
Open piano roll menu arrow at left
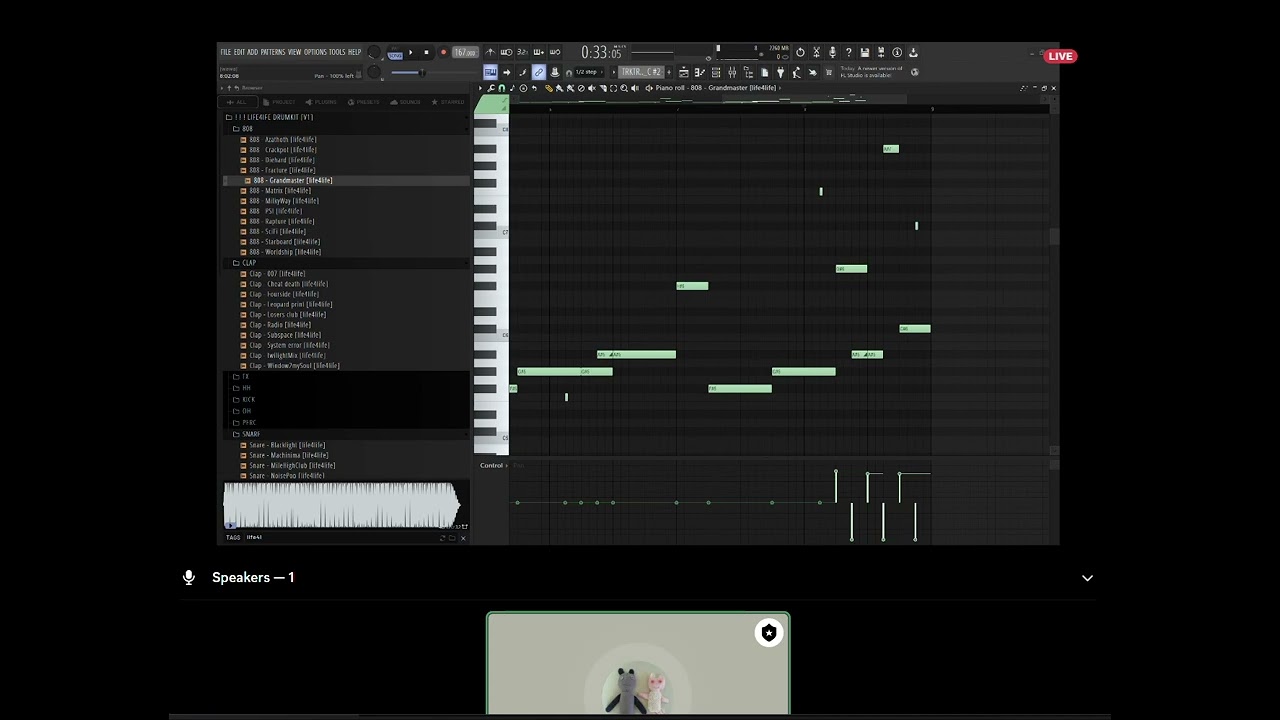(480, 88)
